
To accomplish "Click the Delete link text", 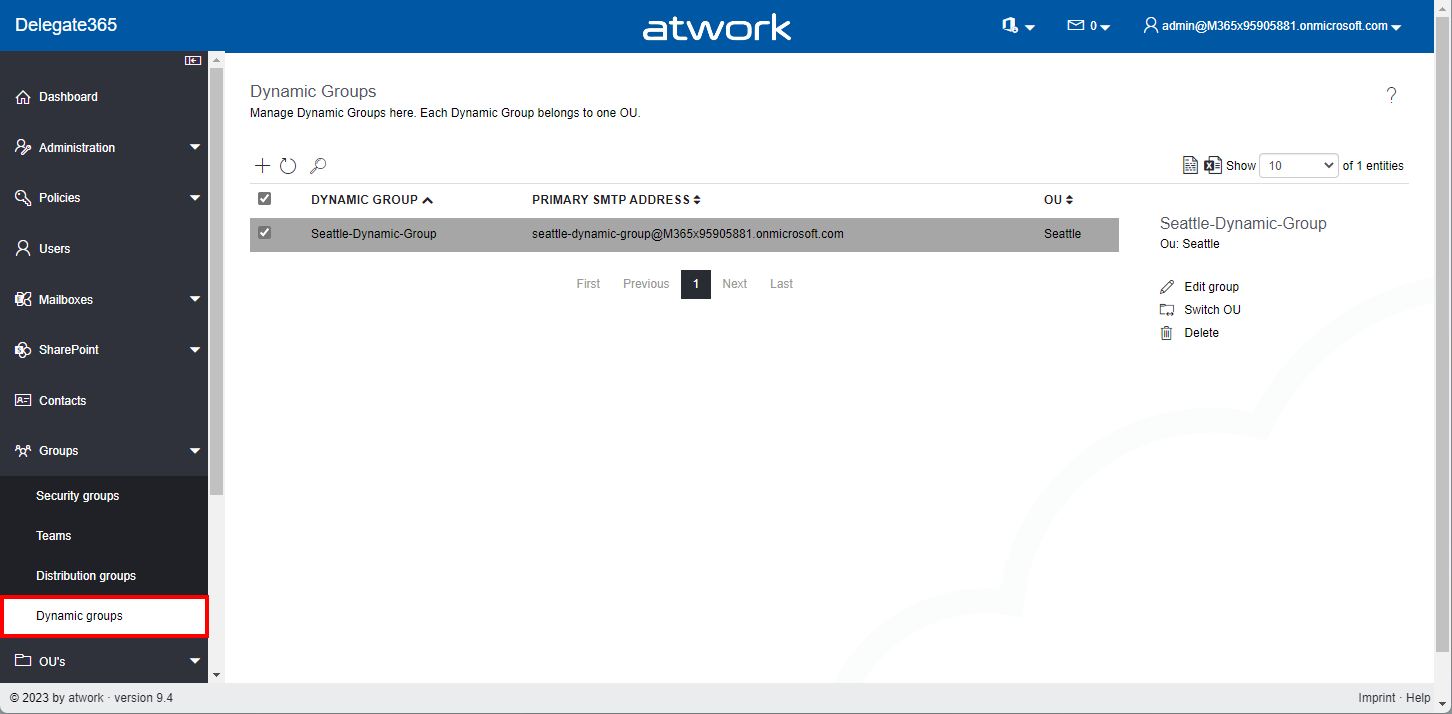I will pos(1201,333).
